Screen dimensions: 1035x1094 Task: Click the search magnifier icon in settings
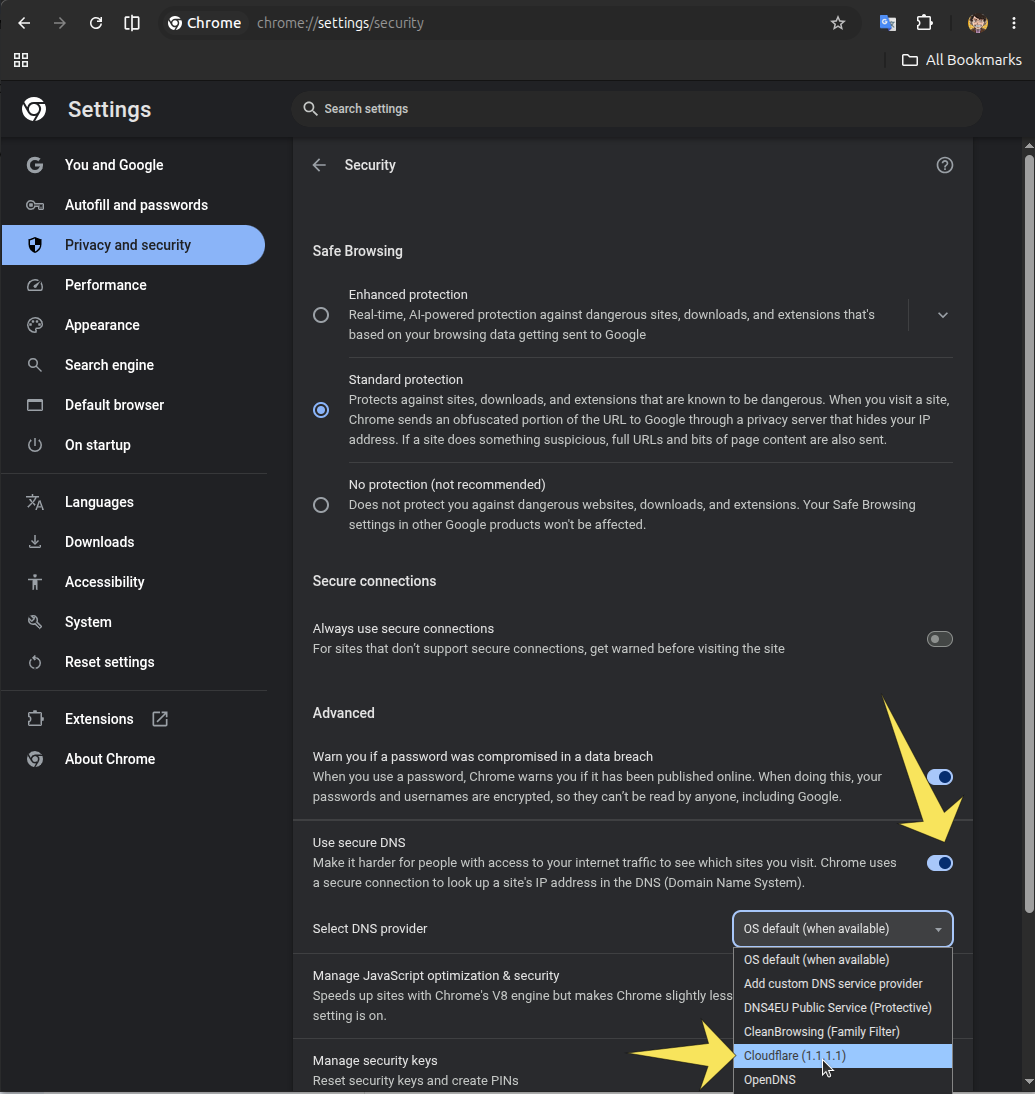click(x=310, y=108)
